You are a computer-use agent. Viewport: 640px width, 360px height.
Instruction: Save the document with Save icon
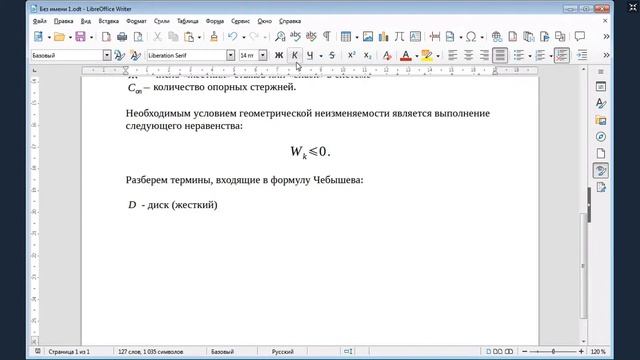[x=80, y=37]
